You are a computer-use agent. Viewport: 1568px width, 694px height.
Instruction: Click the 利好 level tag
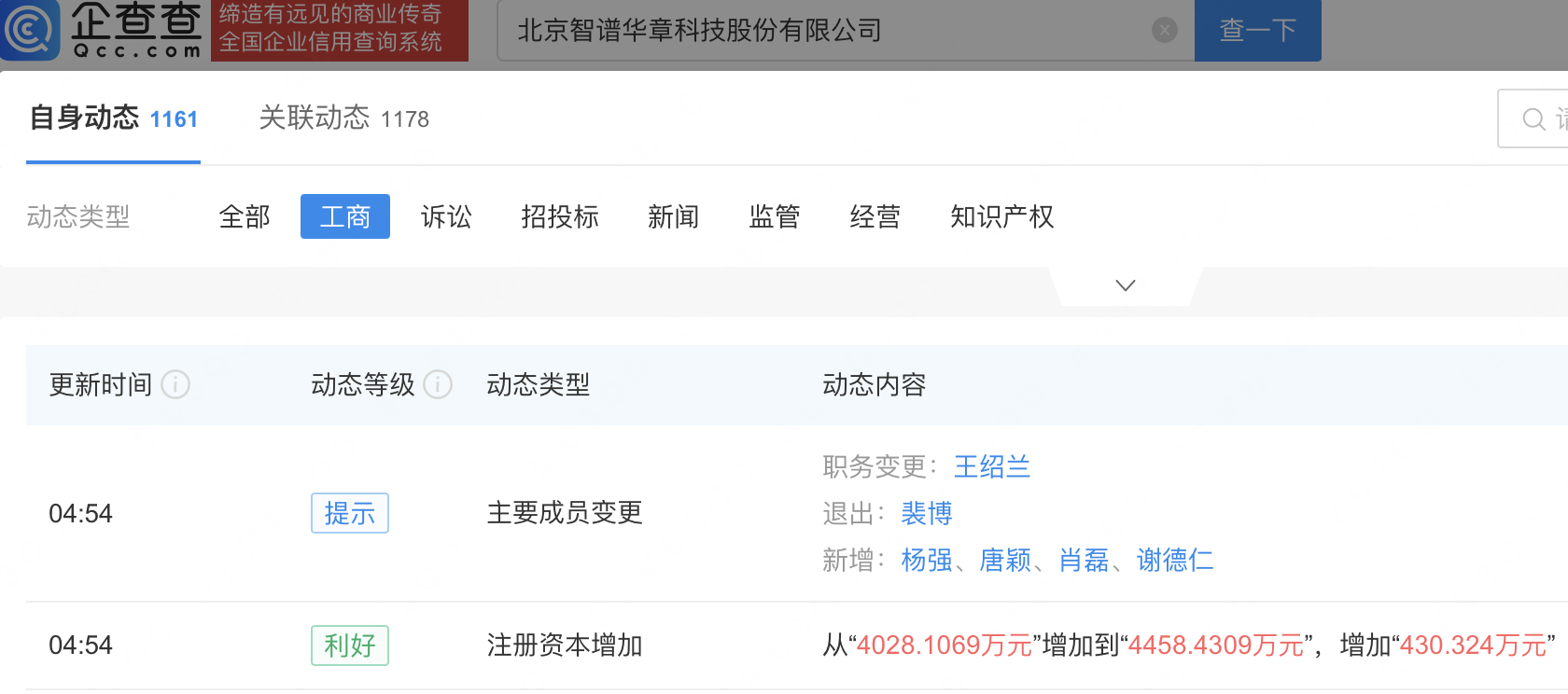coord(350,645)
